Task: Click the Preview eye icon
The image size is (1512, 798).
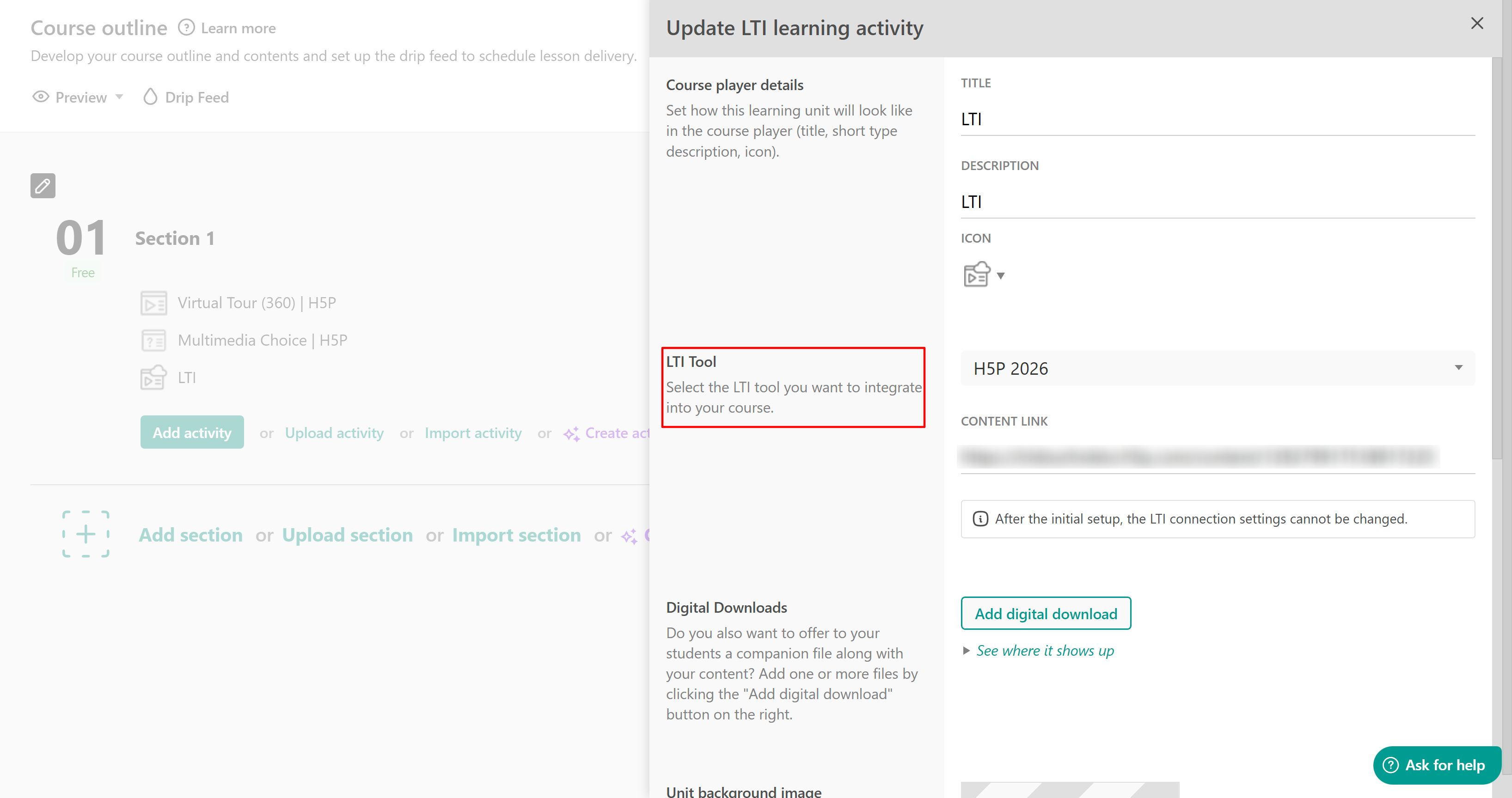Action: (41, 97)
